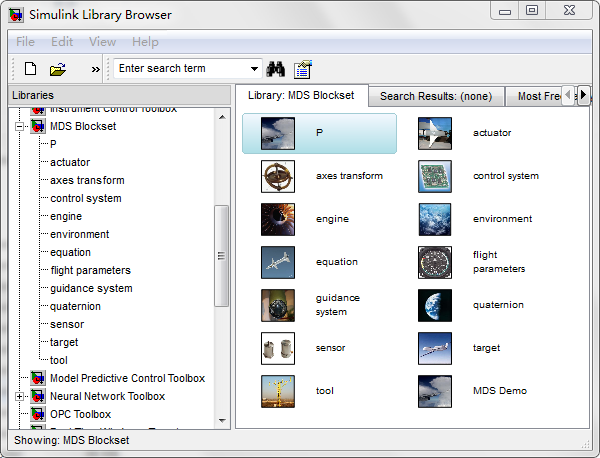
Task: Open the equation missile icon
Action: [278, 262]
